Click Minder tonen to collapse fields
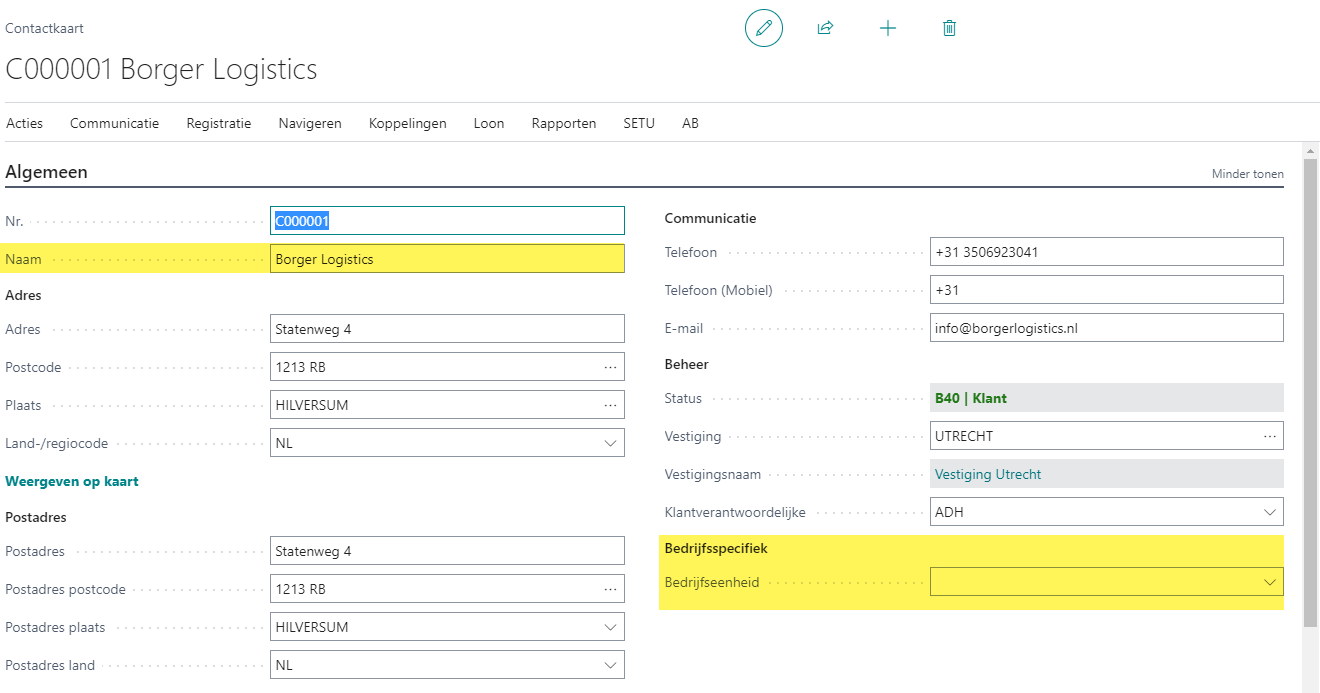 [1247, 174]
